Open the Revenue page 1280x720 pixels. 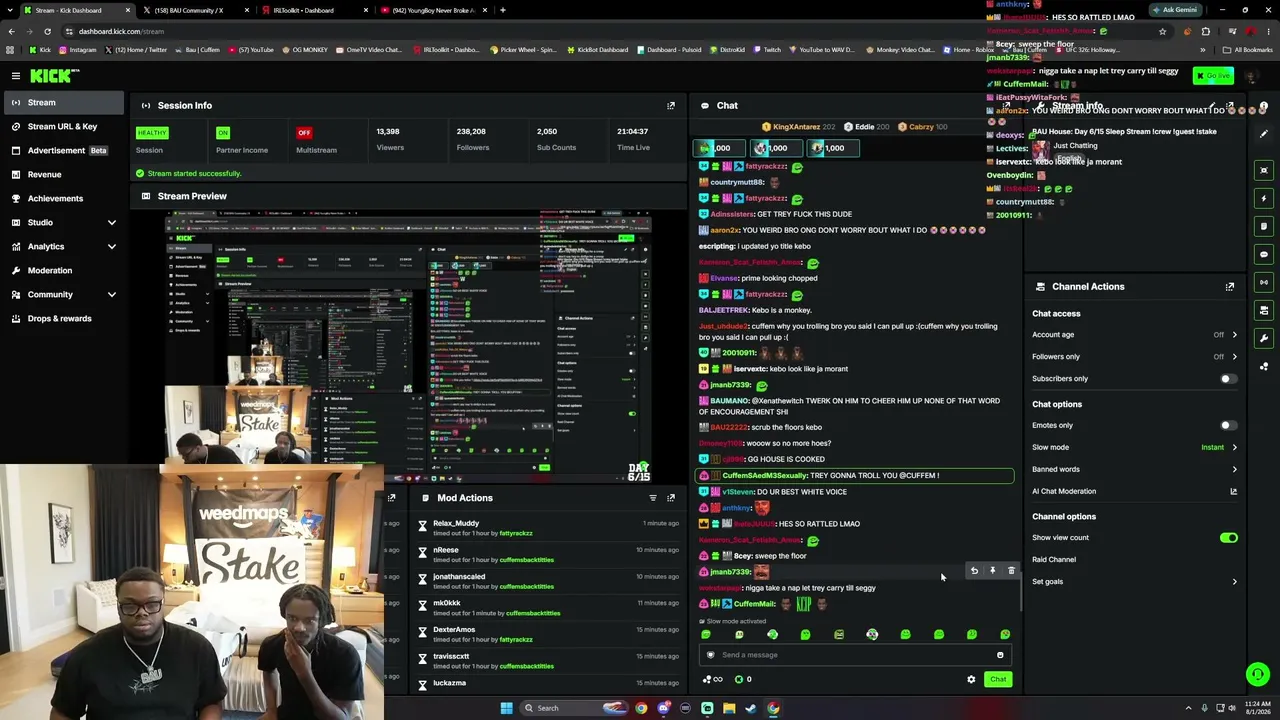pos(62,174)
